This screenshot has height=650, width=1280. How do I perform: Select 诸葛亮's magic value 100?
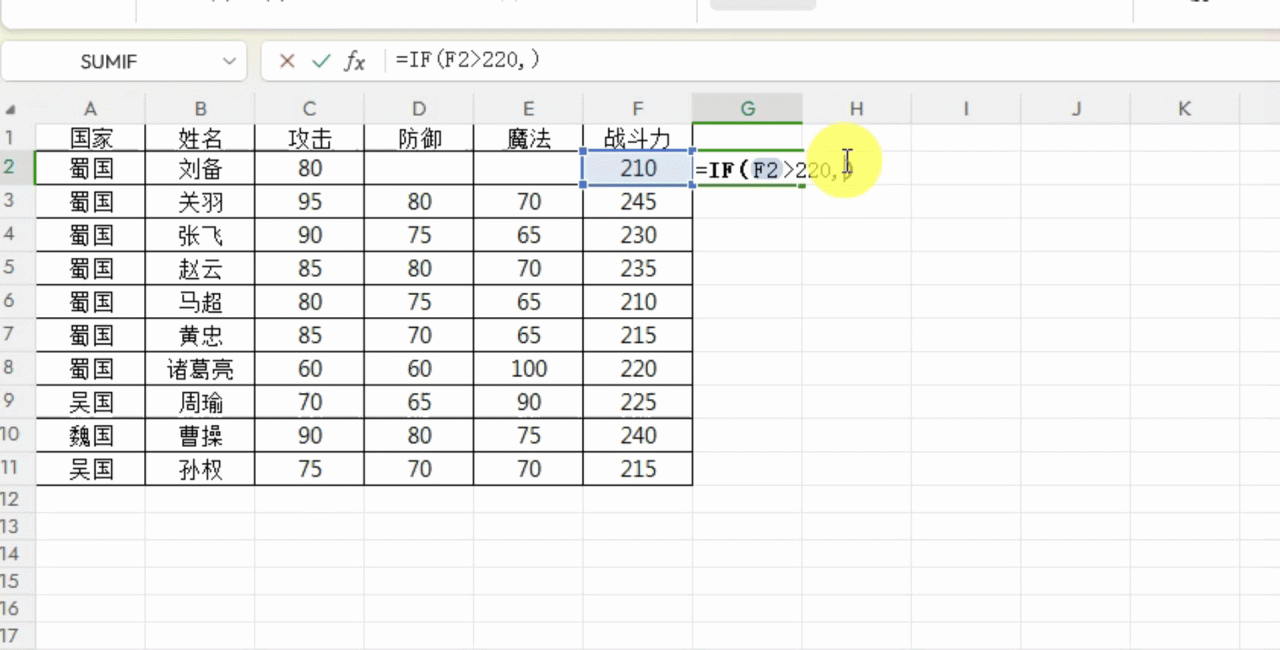(x=528, y=368)
